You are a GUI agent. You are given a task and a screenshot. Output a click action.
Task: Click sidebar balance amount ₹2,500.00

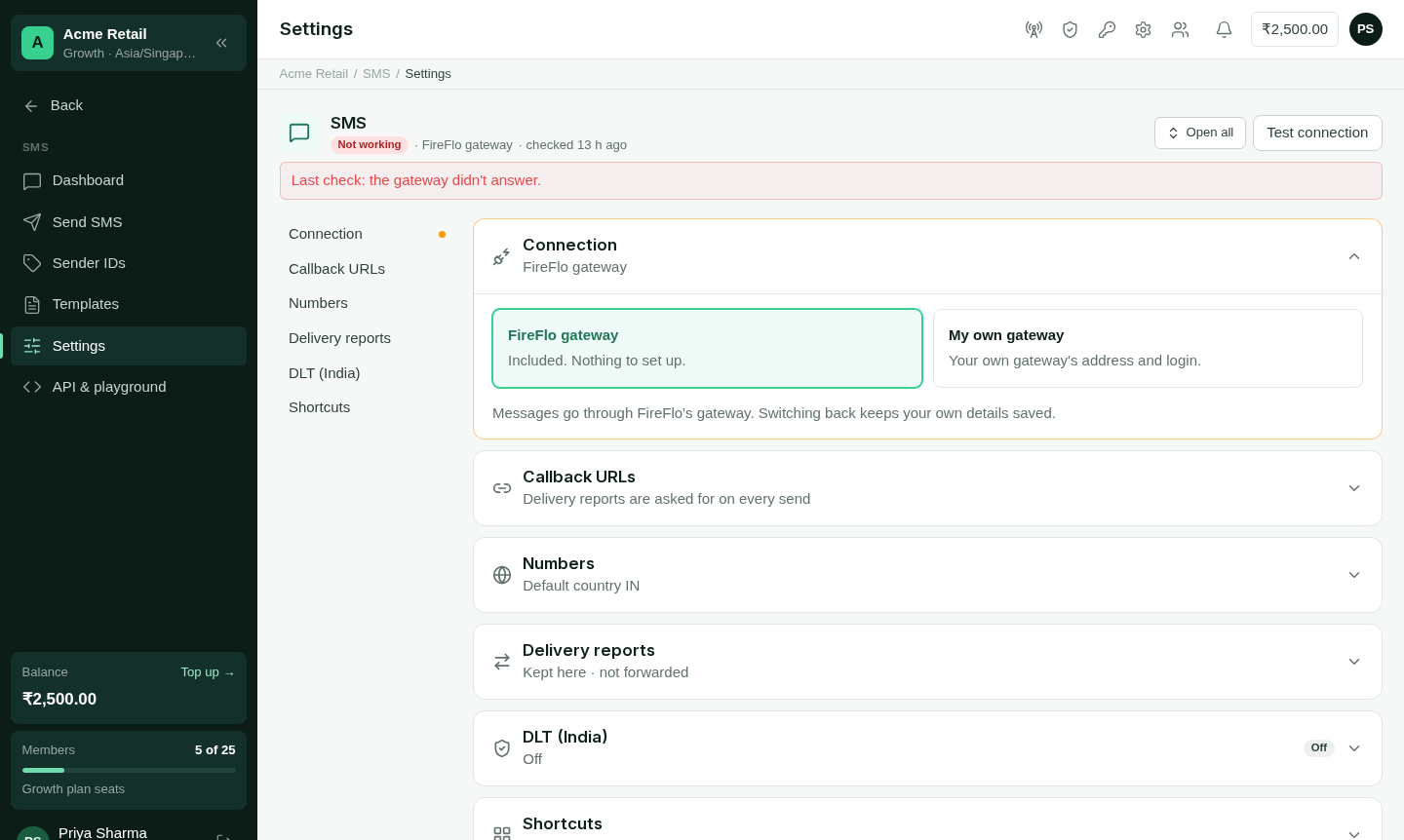[x=59, y=699]
